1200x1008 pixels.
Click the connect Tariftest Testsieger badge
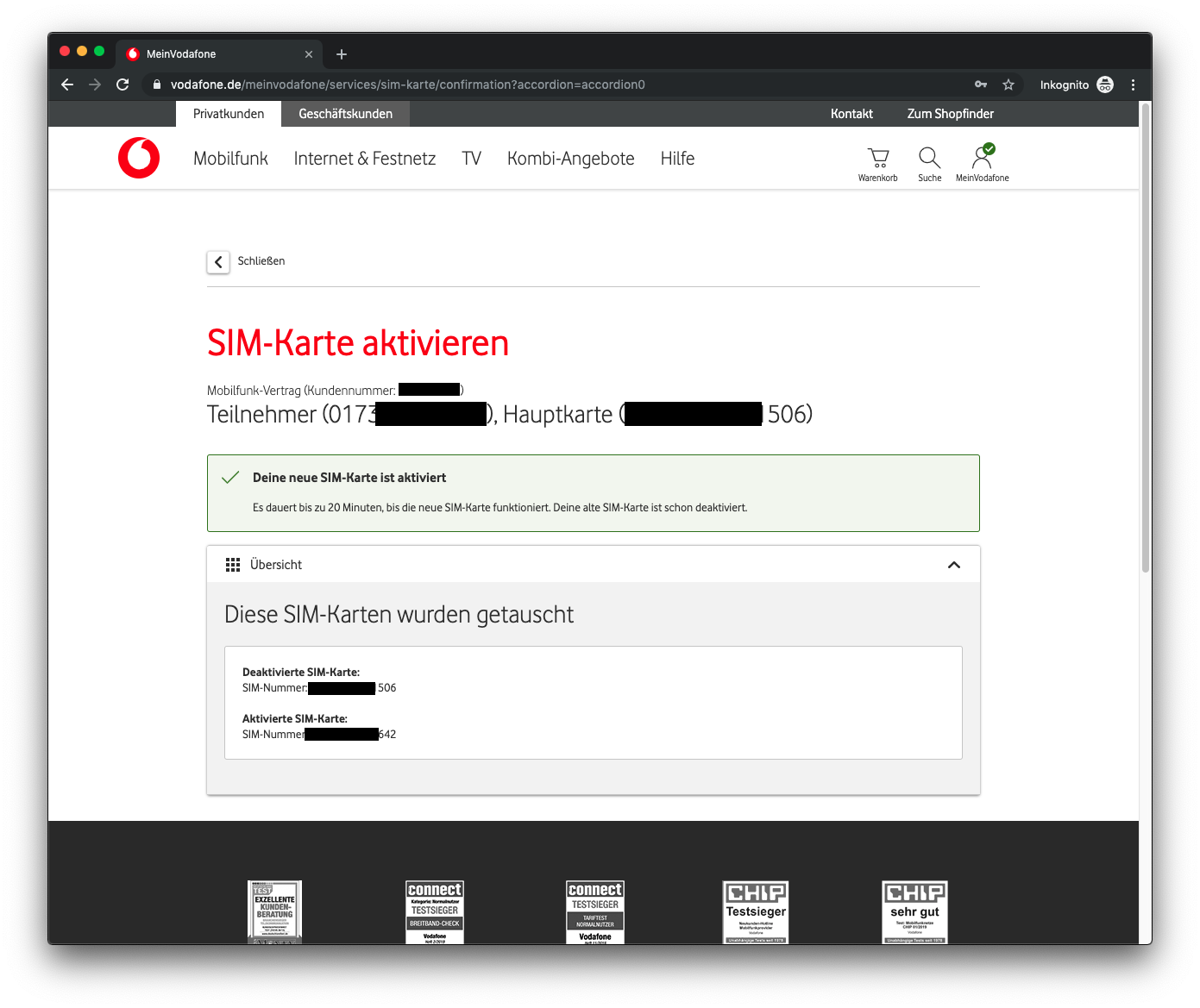pos(595,911)
